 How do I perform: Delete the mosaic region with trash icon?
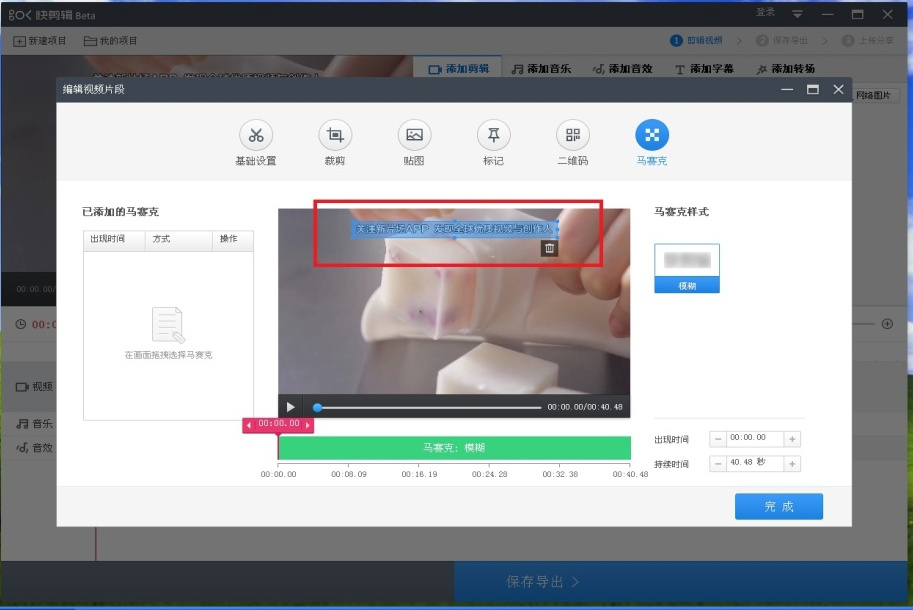point(549,249)
